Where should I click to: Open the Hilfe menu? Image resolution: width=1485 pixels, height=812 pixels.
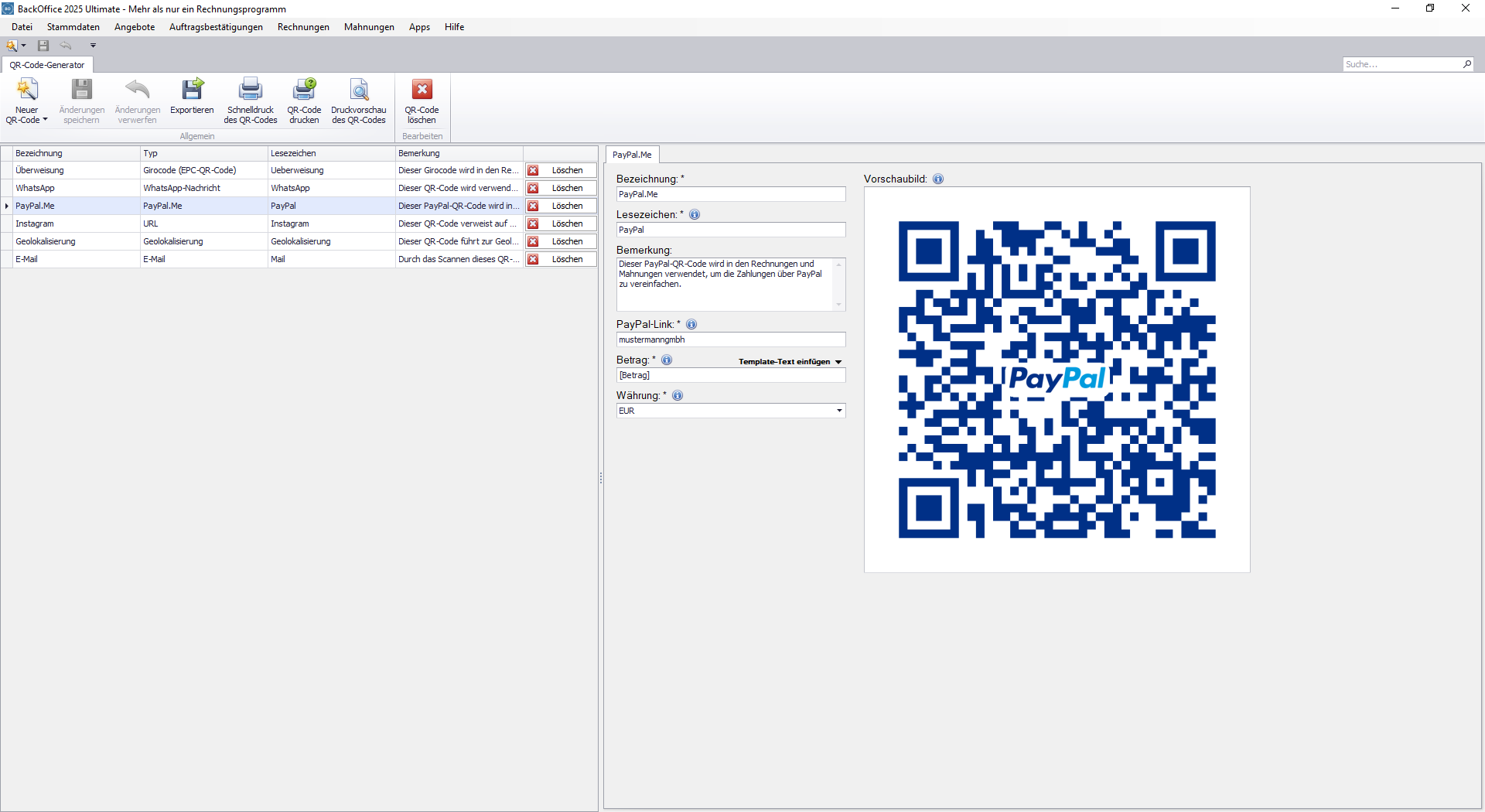click(x=454, y=27)
